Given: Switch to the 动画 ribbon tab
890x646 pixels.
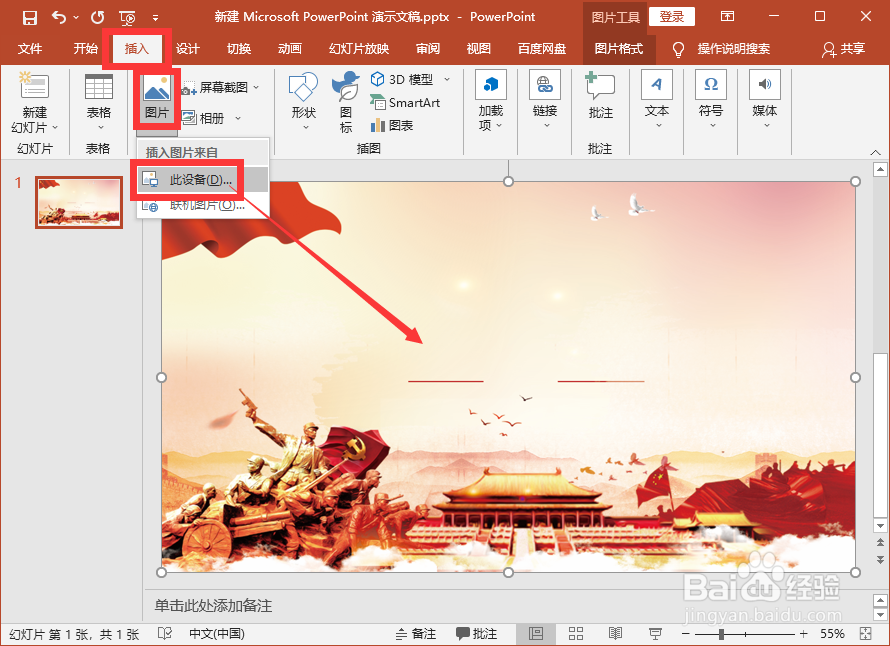Looking at the screenshot, I should pyautogui.click(x=289, y=49).
